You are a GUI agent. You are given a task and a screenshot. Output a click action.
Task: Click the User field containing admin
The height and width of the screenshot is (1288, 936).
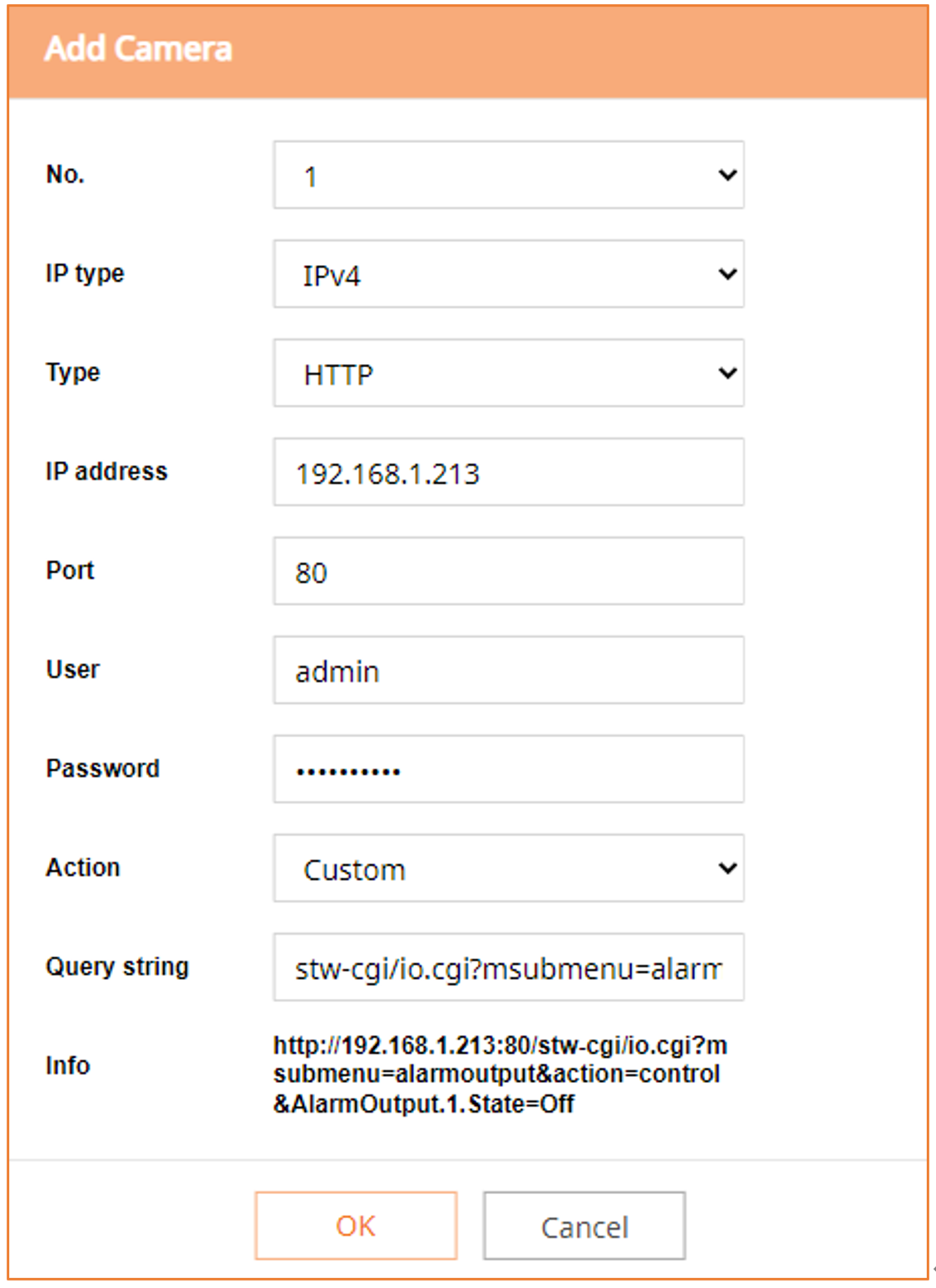click(x=508, y=670)
